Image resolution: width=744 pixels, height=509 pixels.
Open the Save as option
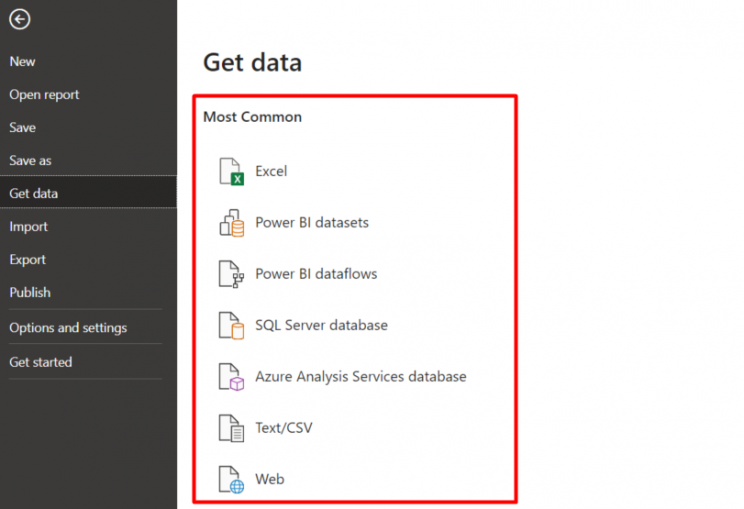(x=30, y=161)
